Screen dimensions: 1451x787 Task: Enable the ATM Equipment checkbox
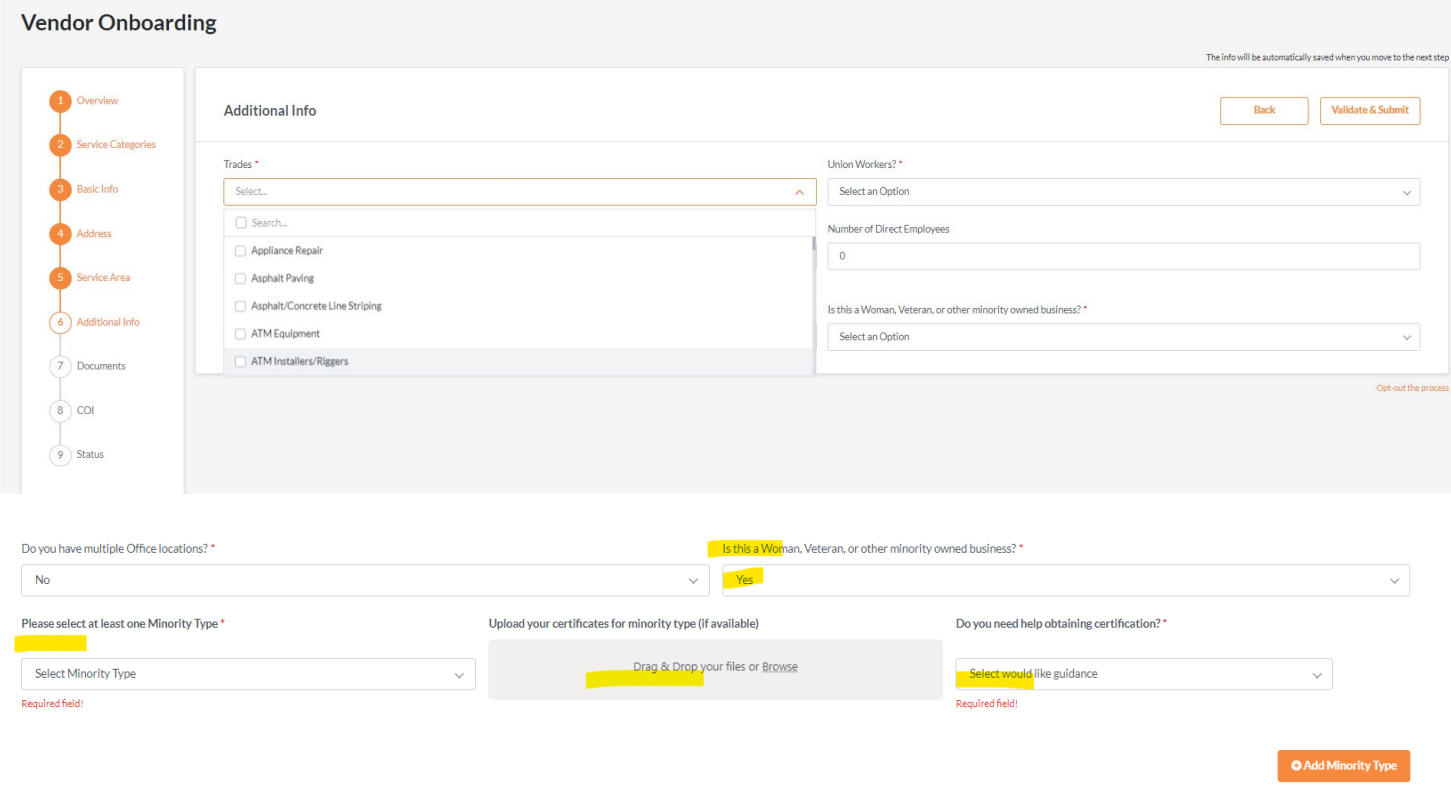[240, 334]
